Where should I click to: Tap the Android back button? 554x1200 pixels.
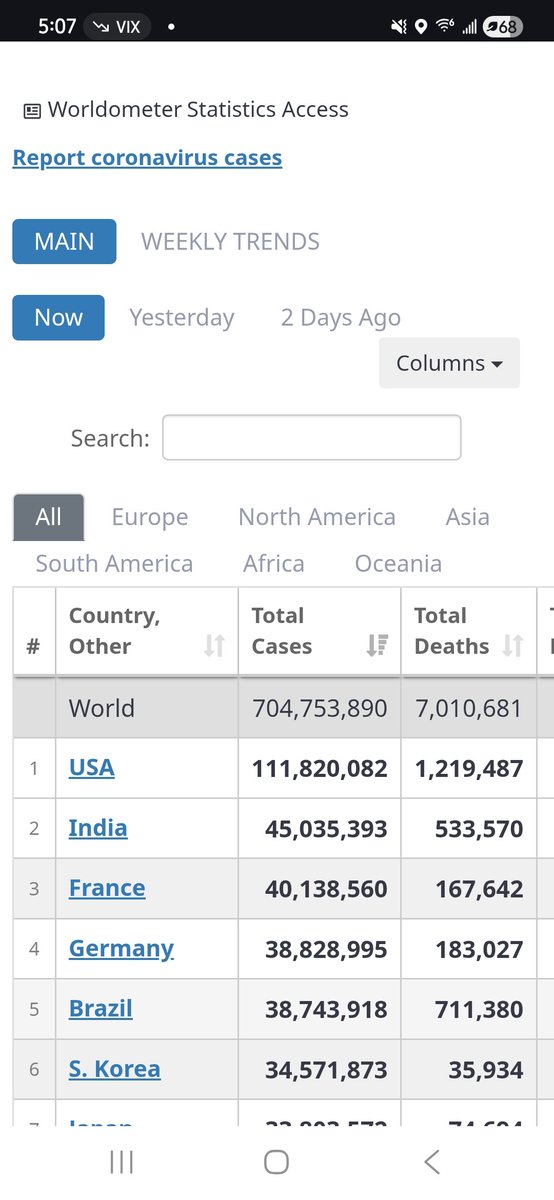[x=431, y=1161]
